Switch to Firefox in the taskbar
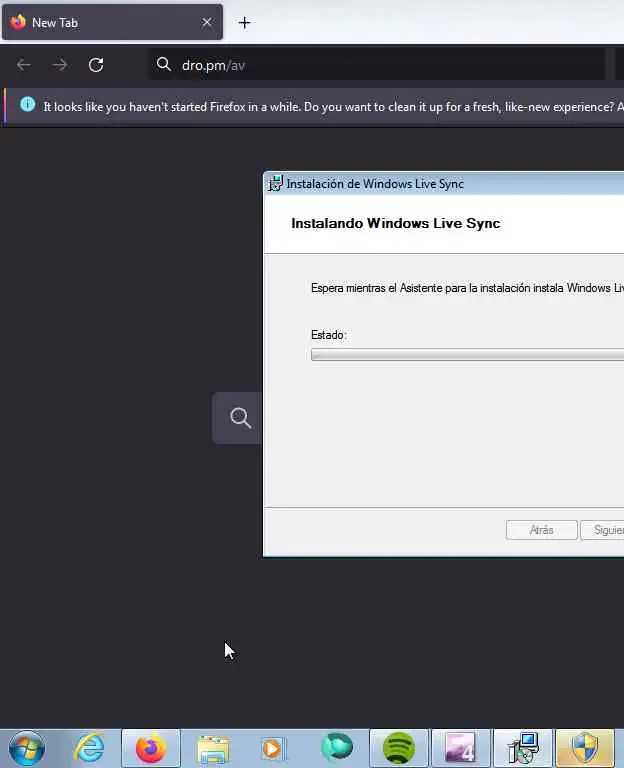 pos(151,748)
